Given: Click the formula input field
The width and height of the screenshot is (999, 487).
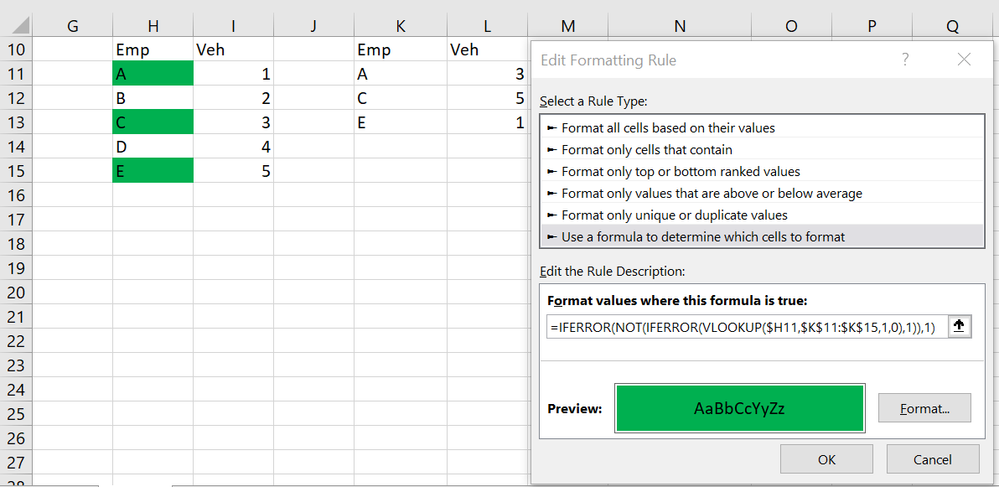Looking at the screenshot, I should (744, 327).
